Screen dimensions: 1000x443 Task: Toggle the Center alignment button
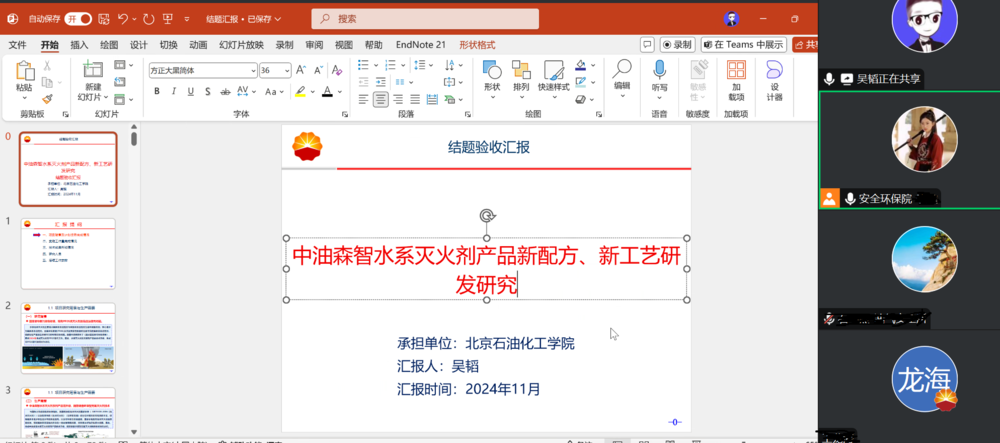[381, 99]
